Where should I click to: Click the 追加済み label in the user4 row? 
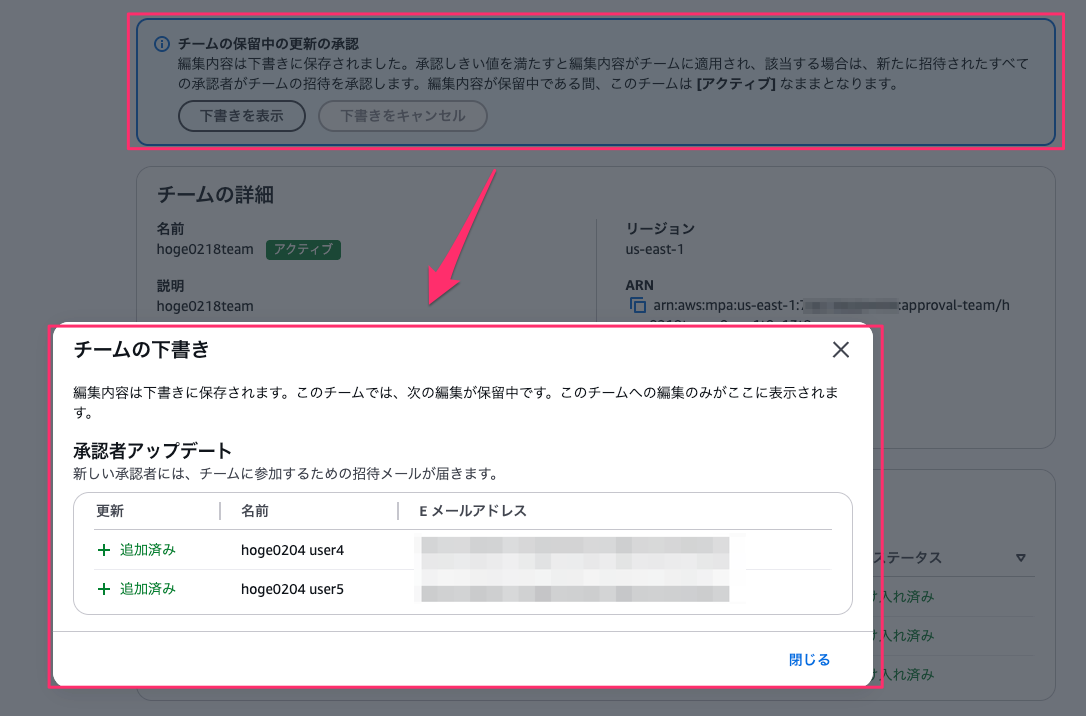[x=147, y=550]
